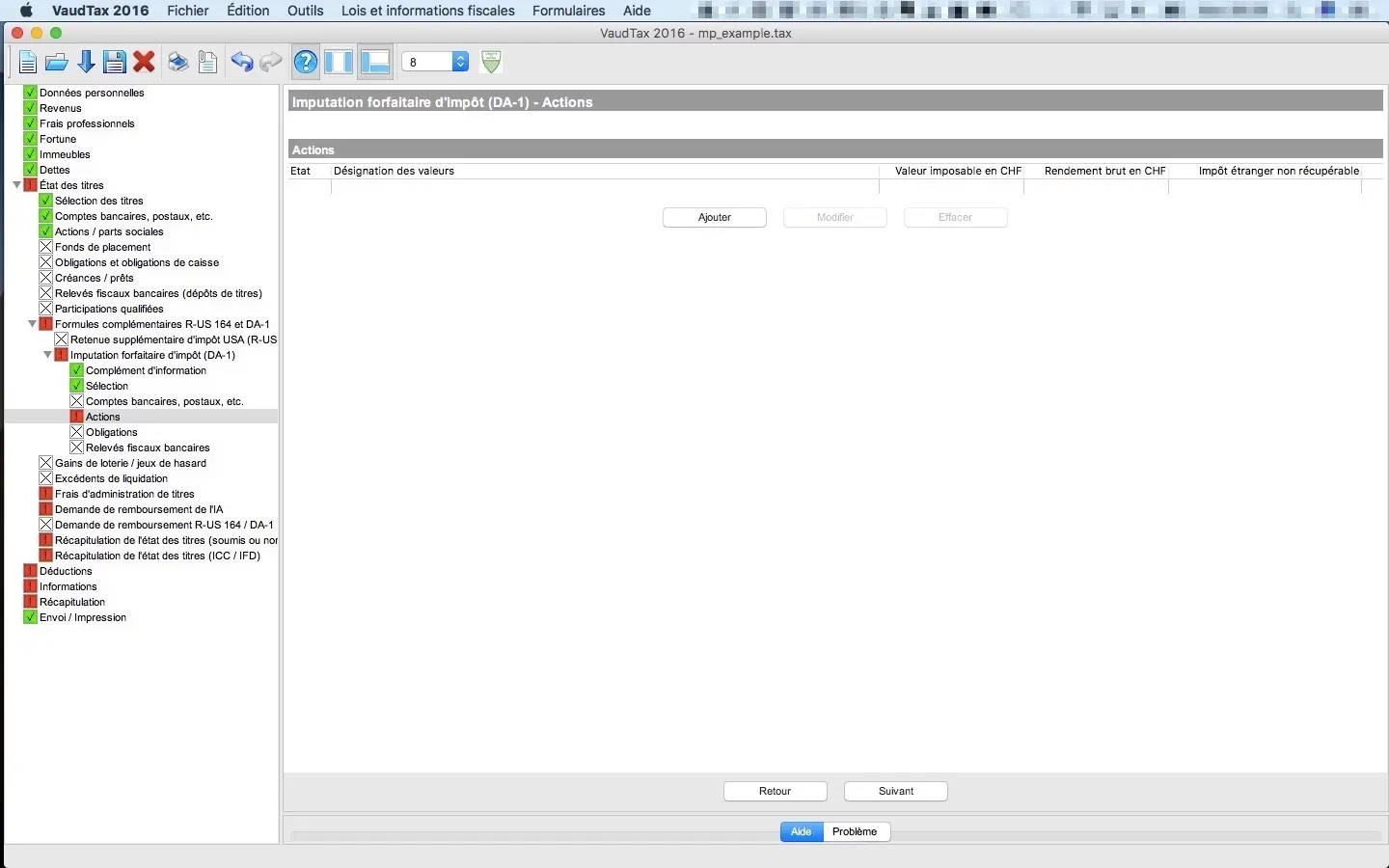1389x868 pixels.
Task: Open the Formulaires menu
Action: 569,11
